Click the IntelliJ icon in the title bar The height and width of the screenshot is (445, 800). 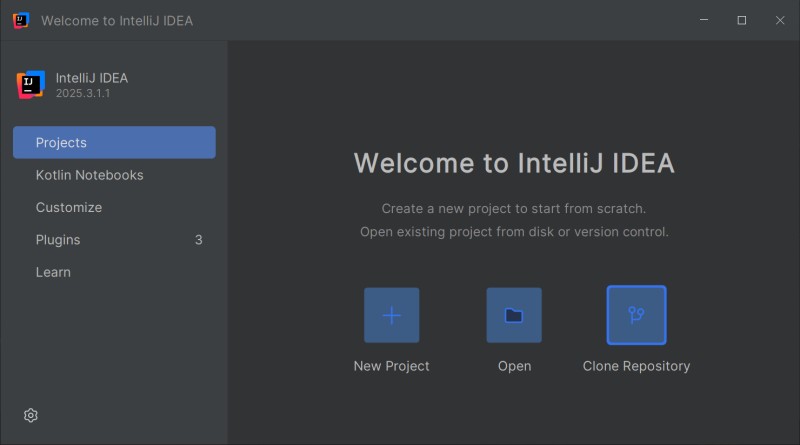click(x=21, y=20)
